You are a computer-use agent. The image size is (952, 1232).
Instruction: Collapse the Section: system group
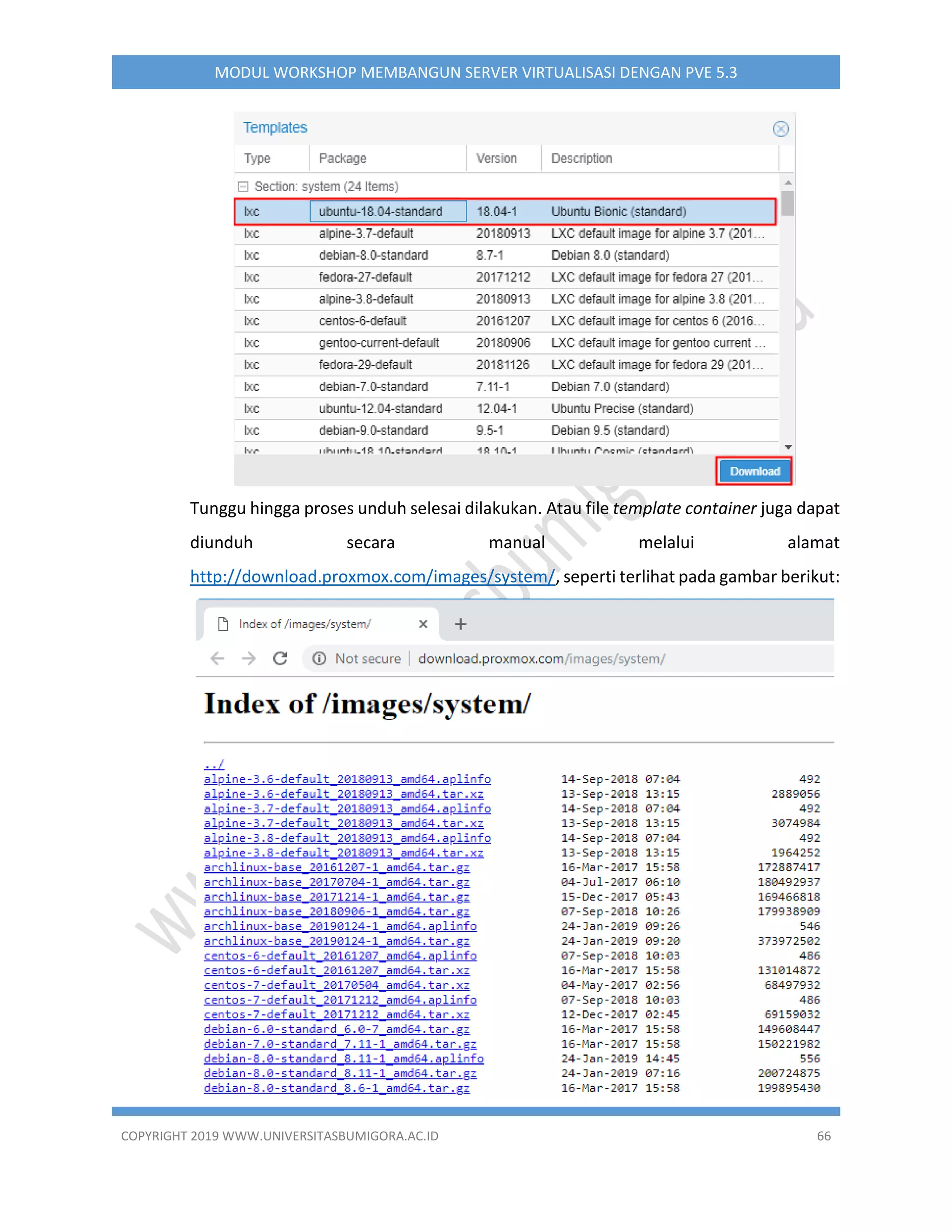[243, 187]
